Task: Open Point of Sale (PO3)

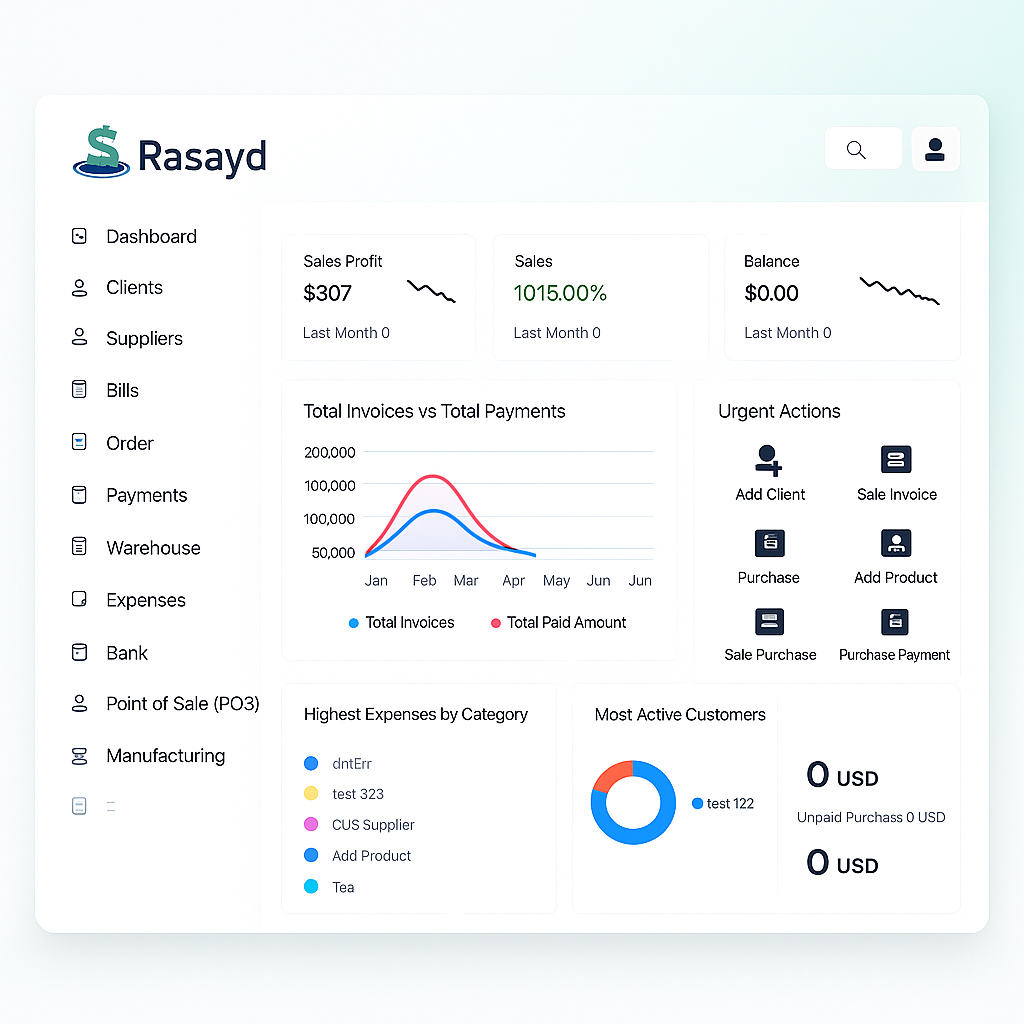Action: (183, 703)
